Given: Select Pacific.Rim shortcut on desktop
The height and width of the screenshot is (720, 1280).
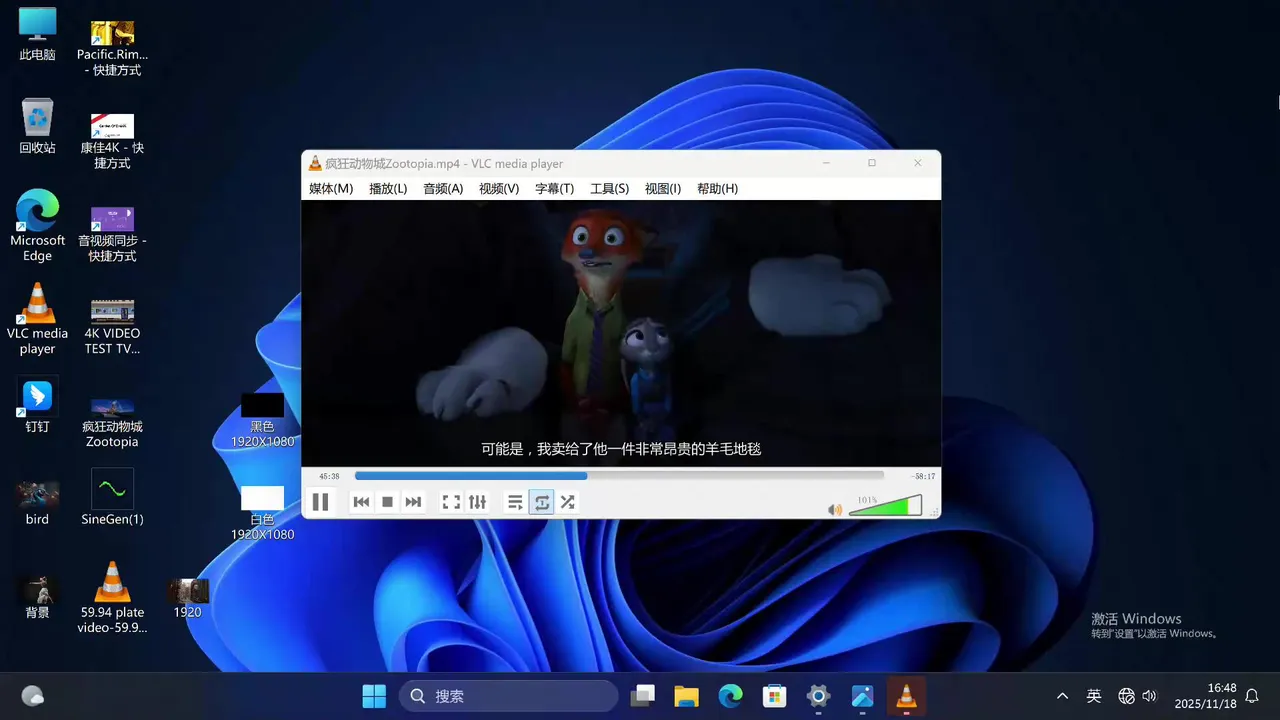Looking at the screenshot, I should pyautogui.click(x=112, y=48).
